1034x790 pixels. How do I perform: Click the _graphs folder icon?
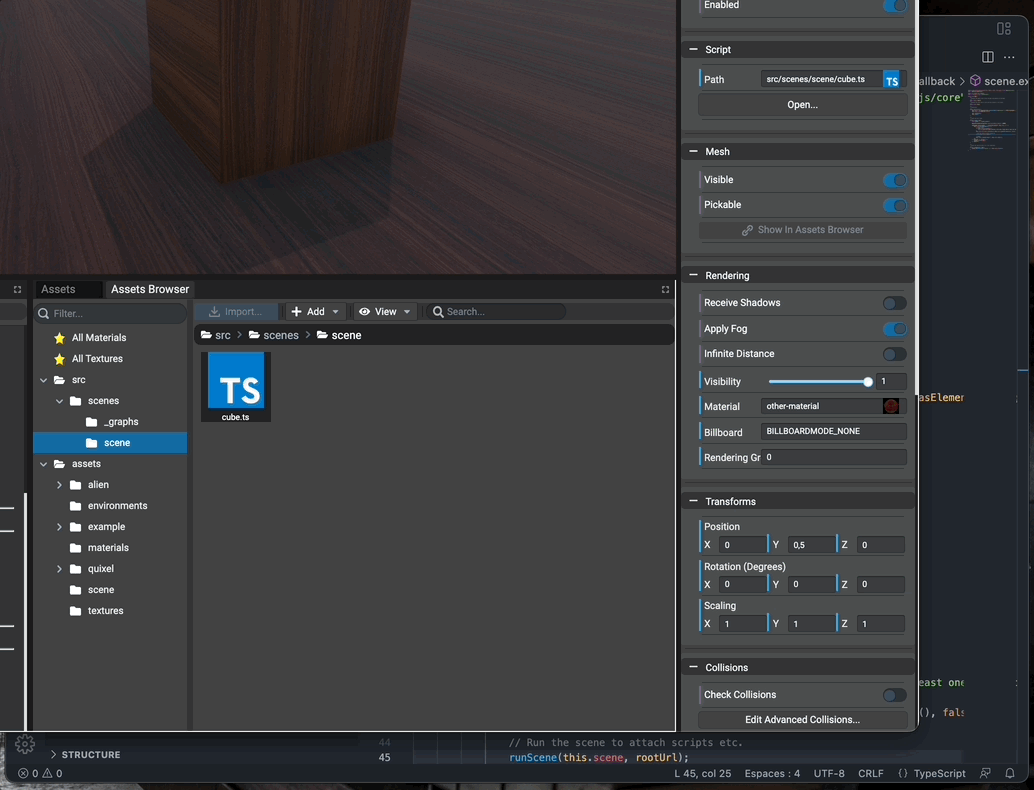point(92,422)
